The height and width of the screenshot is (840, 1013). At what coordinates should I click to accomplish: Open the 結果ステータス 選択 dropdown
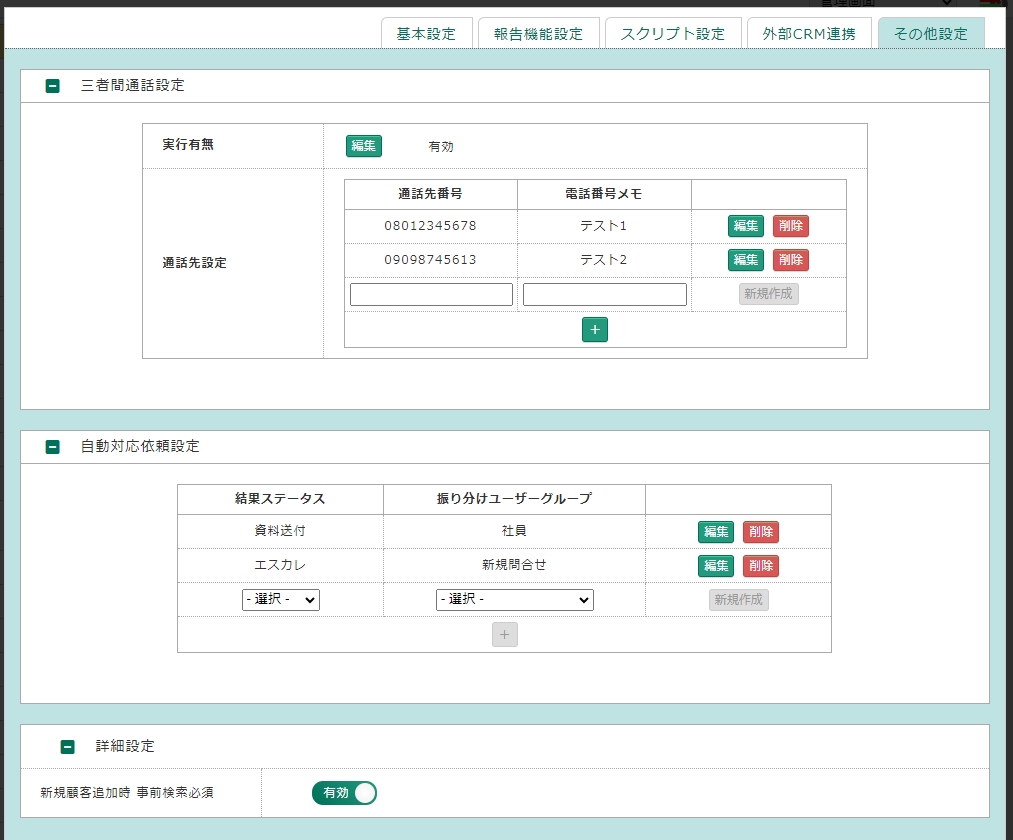(x=281, y=600)
